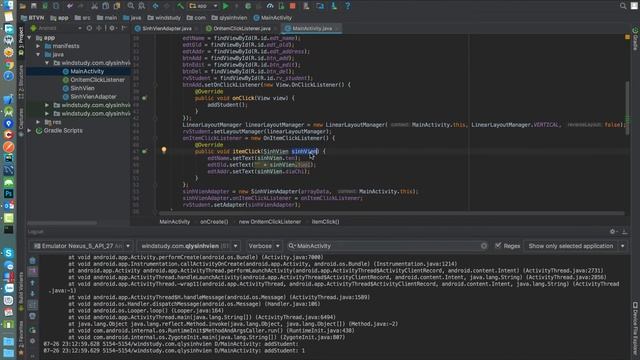Screen dimensions: 640x360
Task: Expand the res folder
Action: (x=38, y=122)
